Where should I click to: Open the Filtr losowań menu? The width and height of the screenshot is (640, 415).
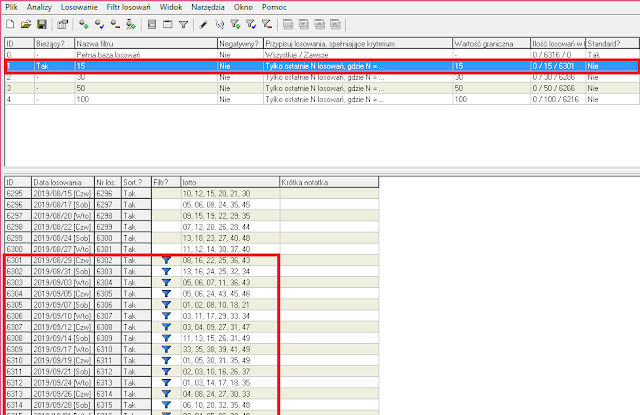(x=129, y=7)
